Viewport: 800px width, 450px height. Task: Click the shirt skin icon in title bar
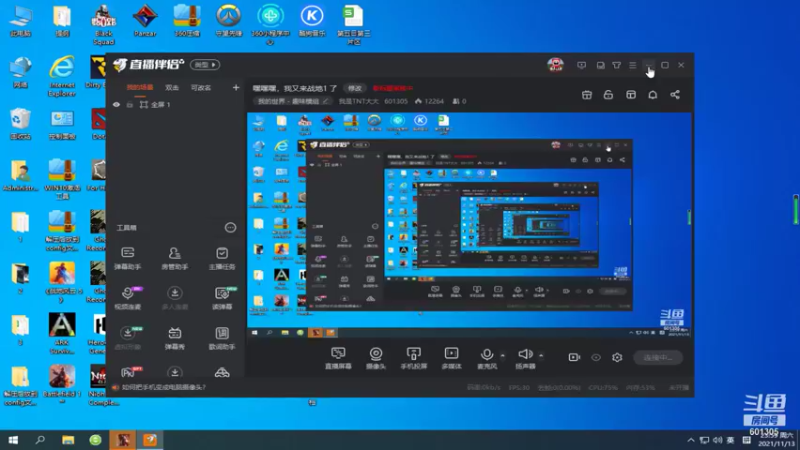617,65
